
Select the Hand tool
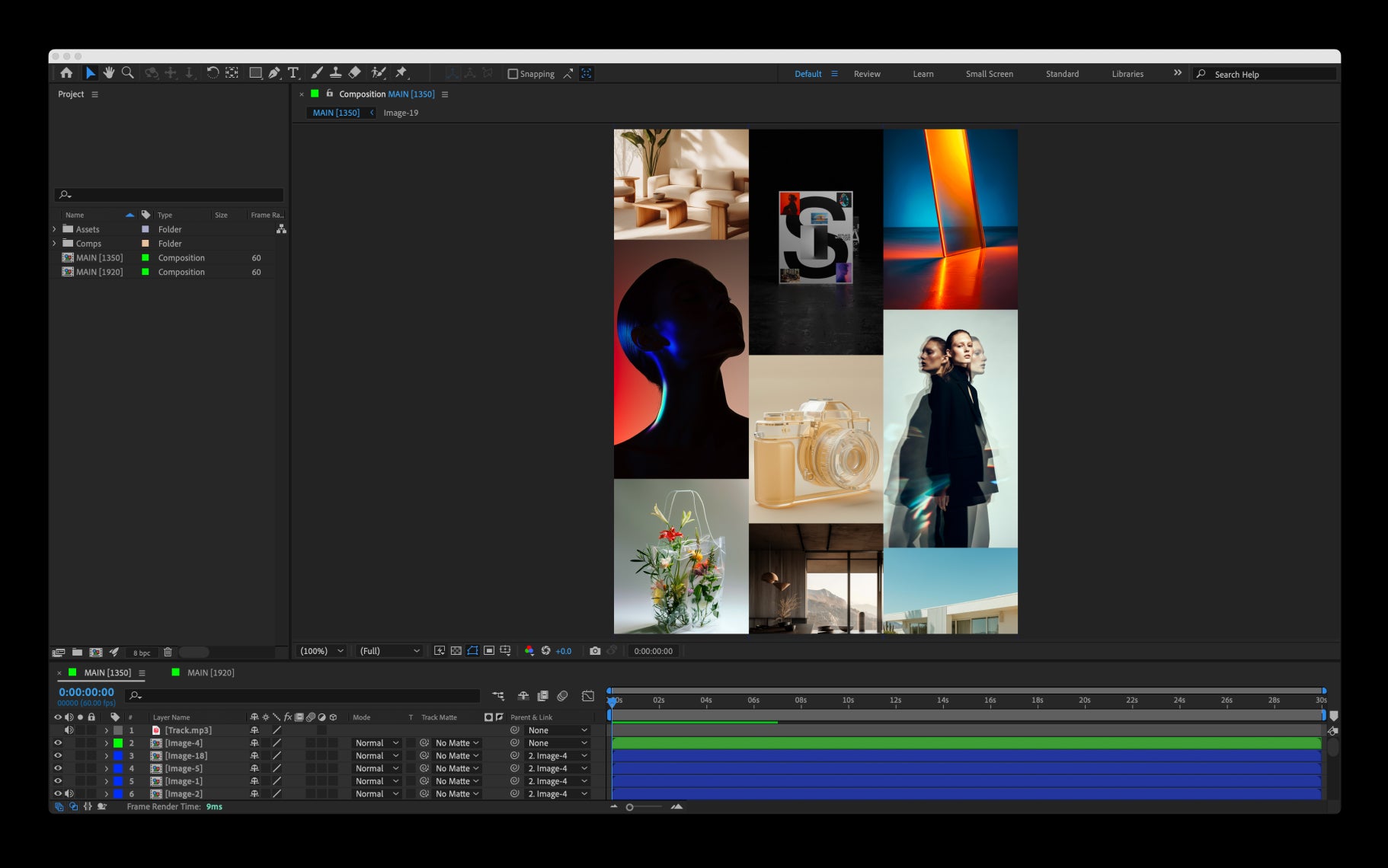point(109,73)
